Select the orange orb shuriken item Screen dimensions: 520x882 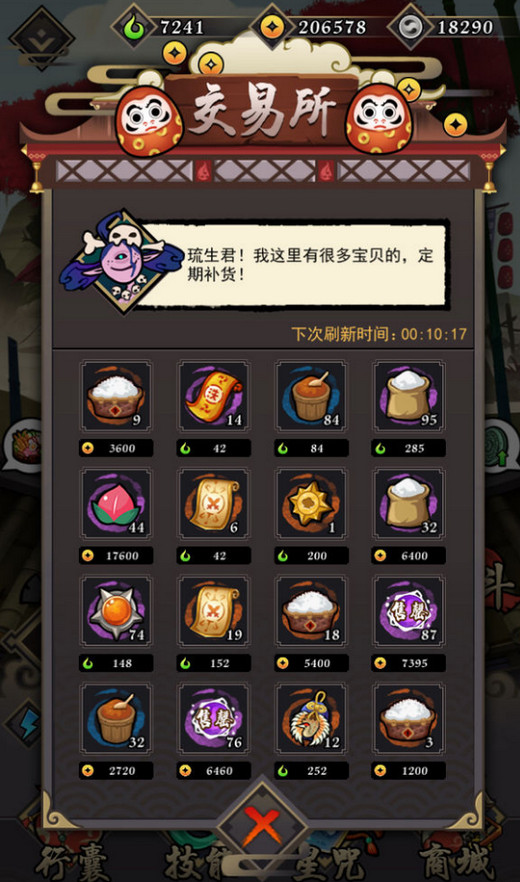116,611
